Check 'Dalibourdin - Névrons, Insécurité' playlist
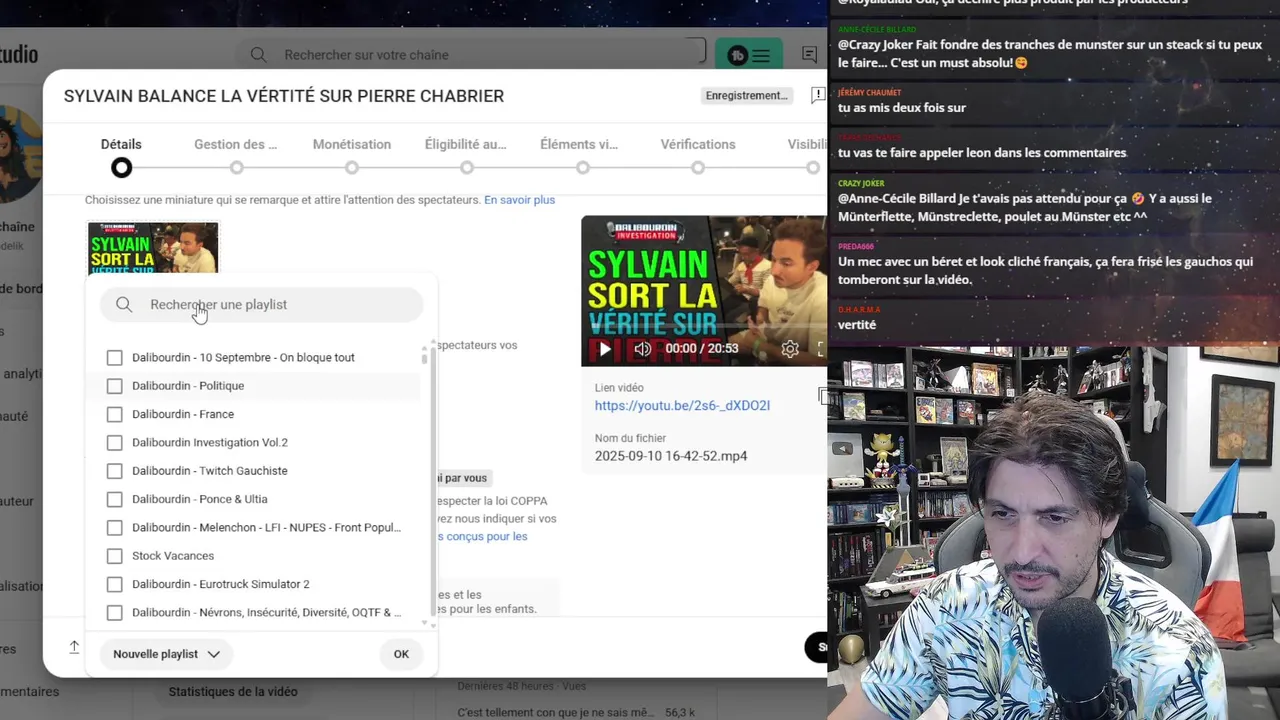This screenshot has width=1280, height=720. point(114,612)
